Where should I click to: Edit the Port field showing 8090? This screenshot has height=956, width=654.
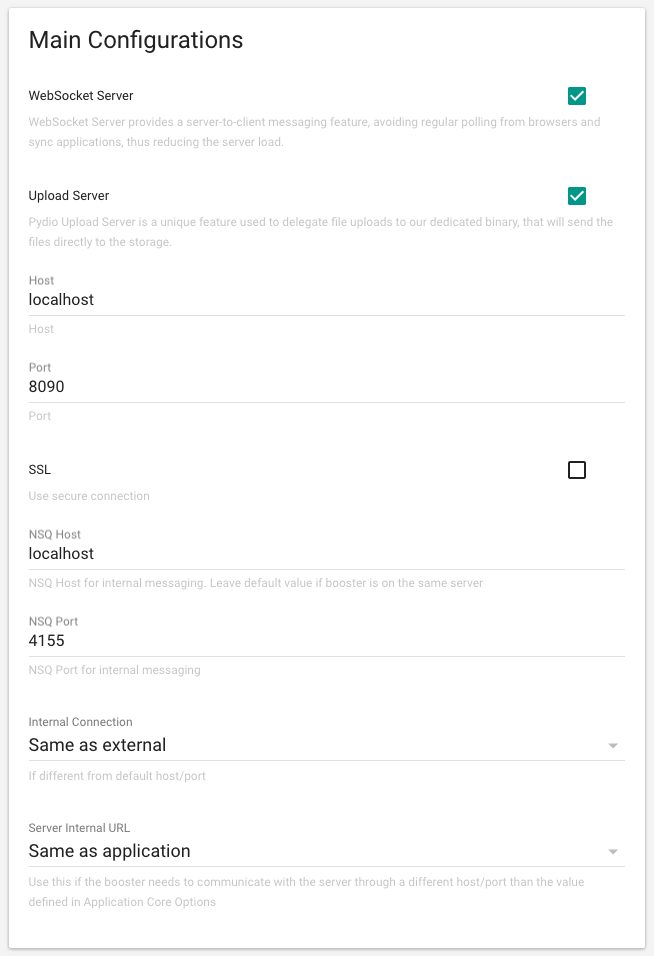327,387
